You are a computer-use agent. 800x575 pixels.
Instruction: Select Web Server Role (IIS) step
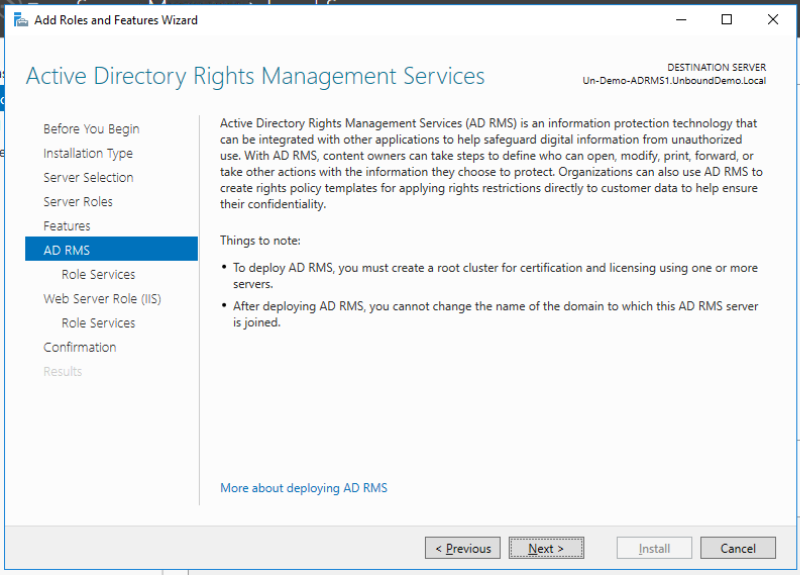pyautogui.click(x=102, y=298)
